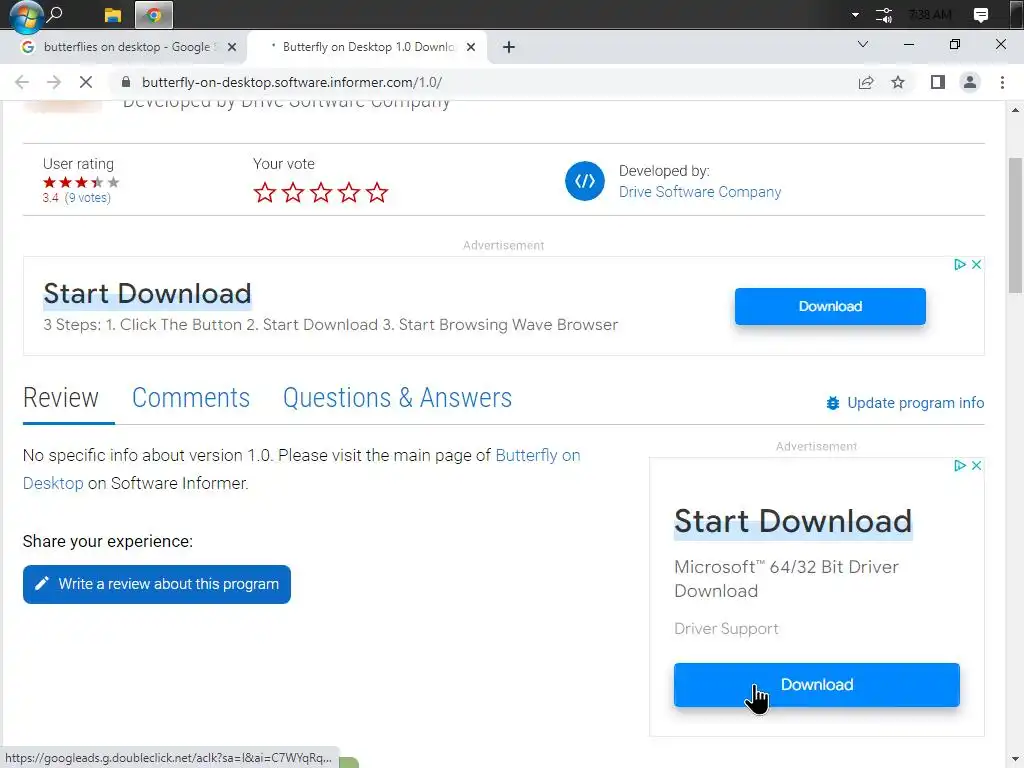
Task: Click the 9 votes link
Action: [x=88, y=198]
